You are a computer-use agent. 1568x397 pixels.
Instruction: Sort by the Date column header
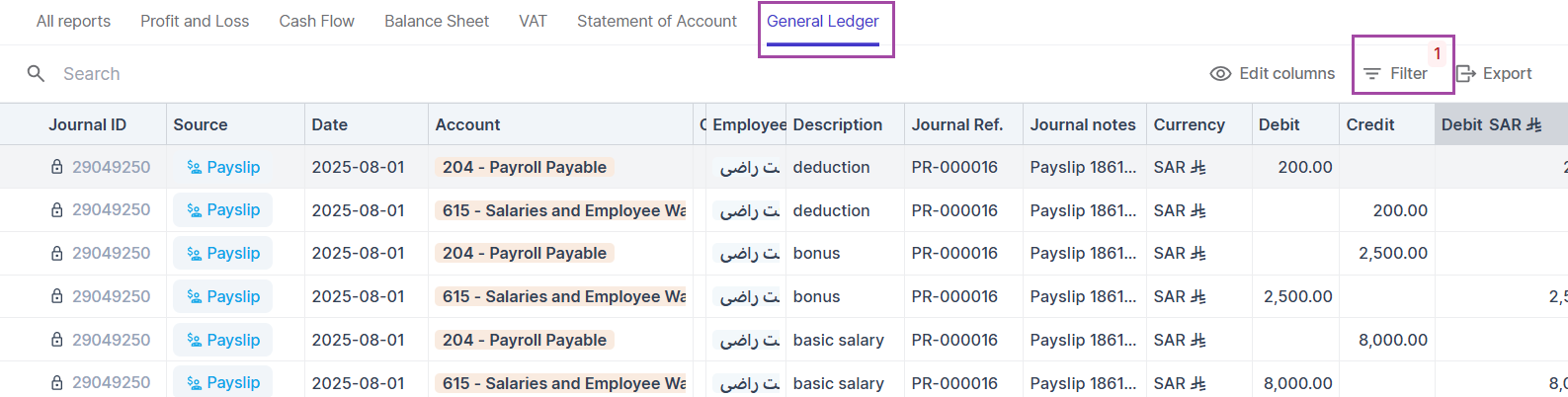click(330, 125)
